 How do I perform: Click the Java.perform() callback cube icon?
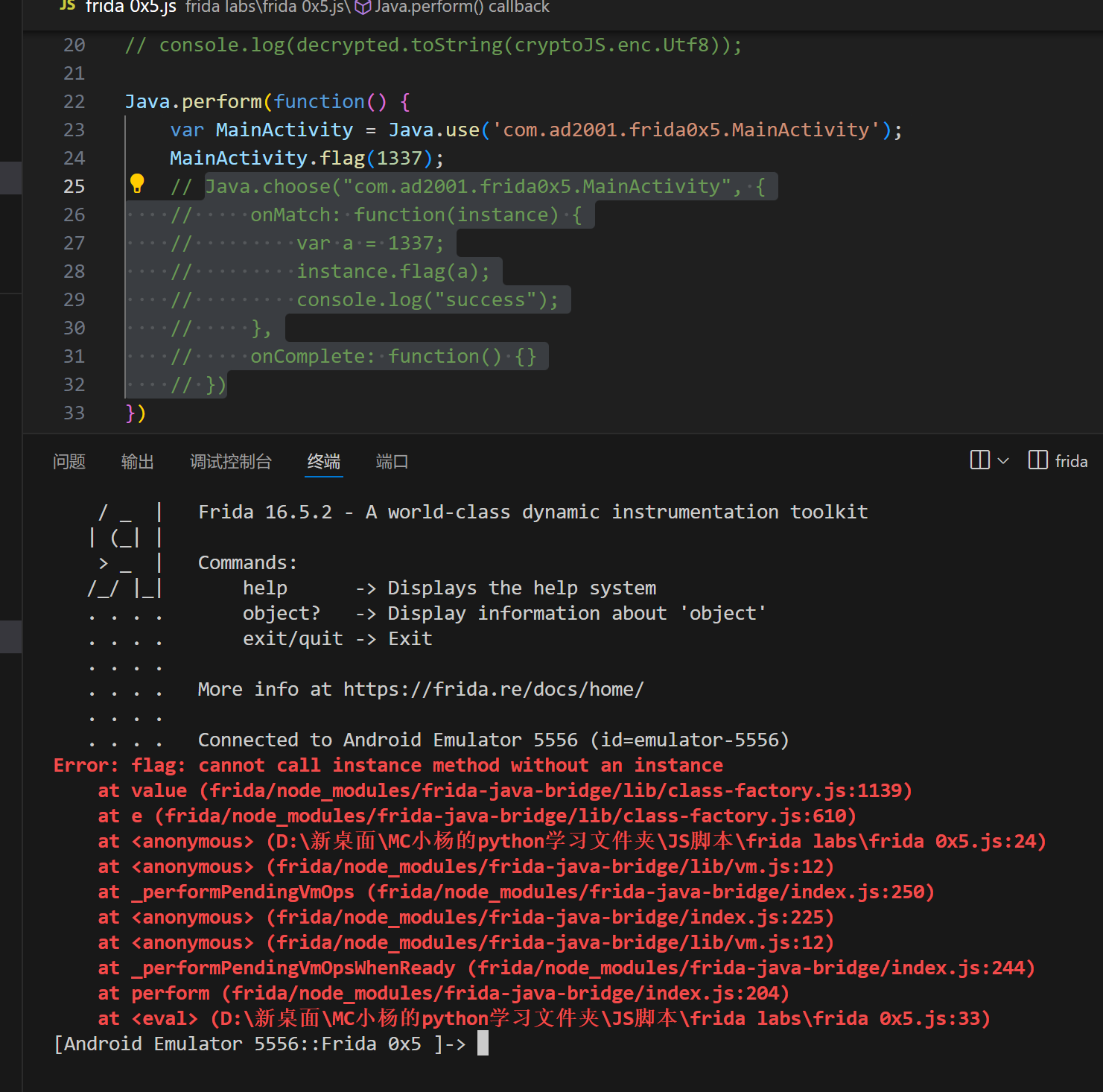[363, 7]
